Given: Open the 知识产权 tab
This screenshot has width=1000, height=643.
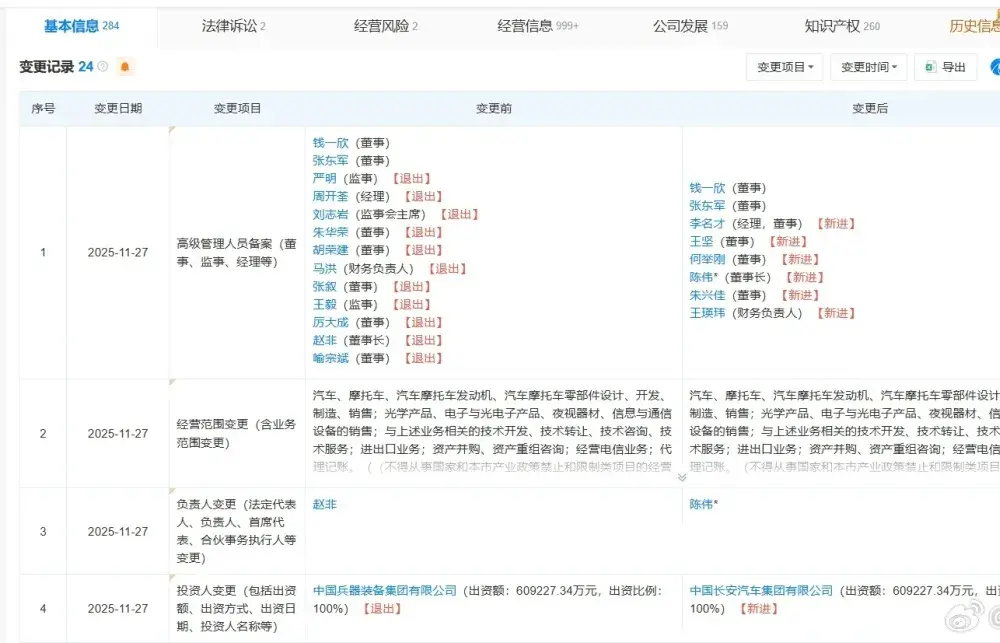Looking at the screenshot, I should 842,26.
